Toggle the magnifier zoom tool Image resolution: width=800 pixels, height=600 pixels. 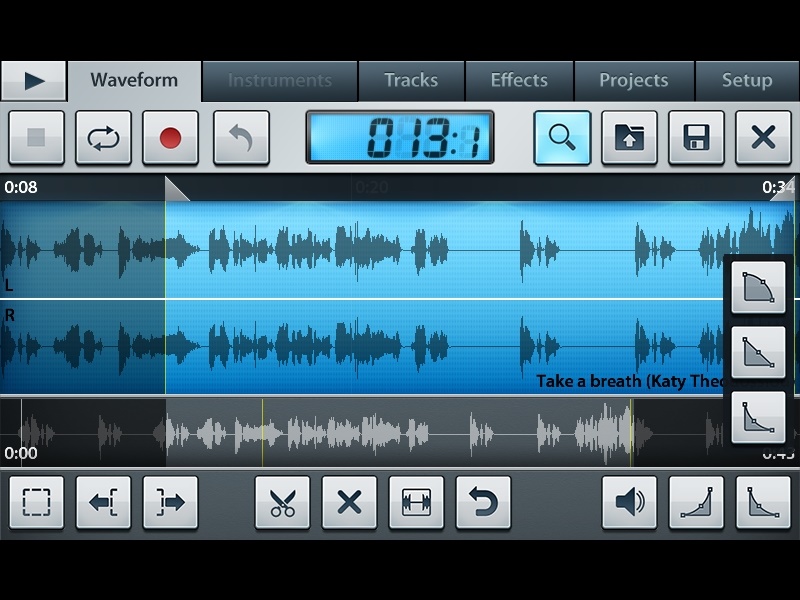[x=562, y=138]
